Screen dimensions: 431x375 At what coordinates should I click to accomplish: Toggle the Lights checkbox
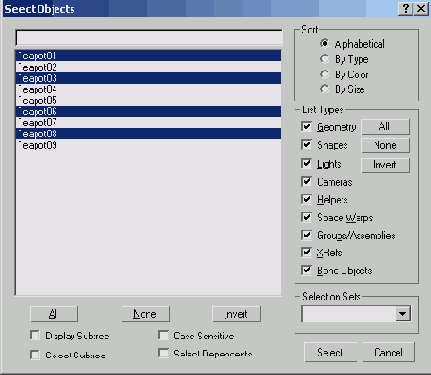tap(306, 164)
